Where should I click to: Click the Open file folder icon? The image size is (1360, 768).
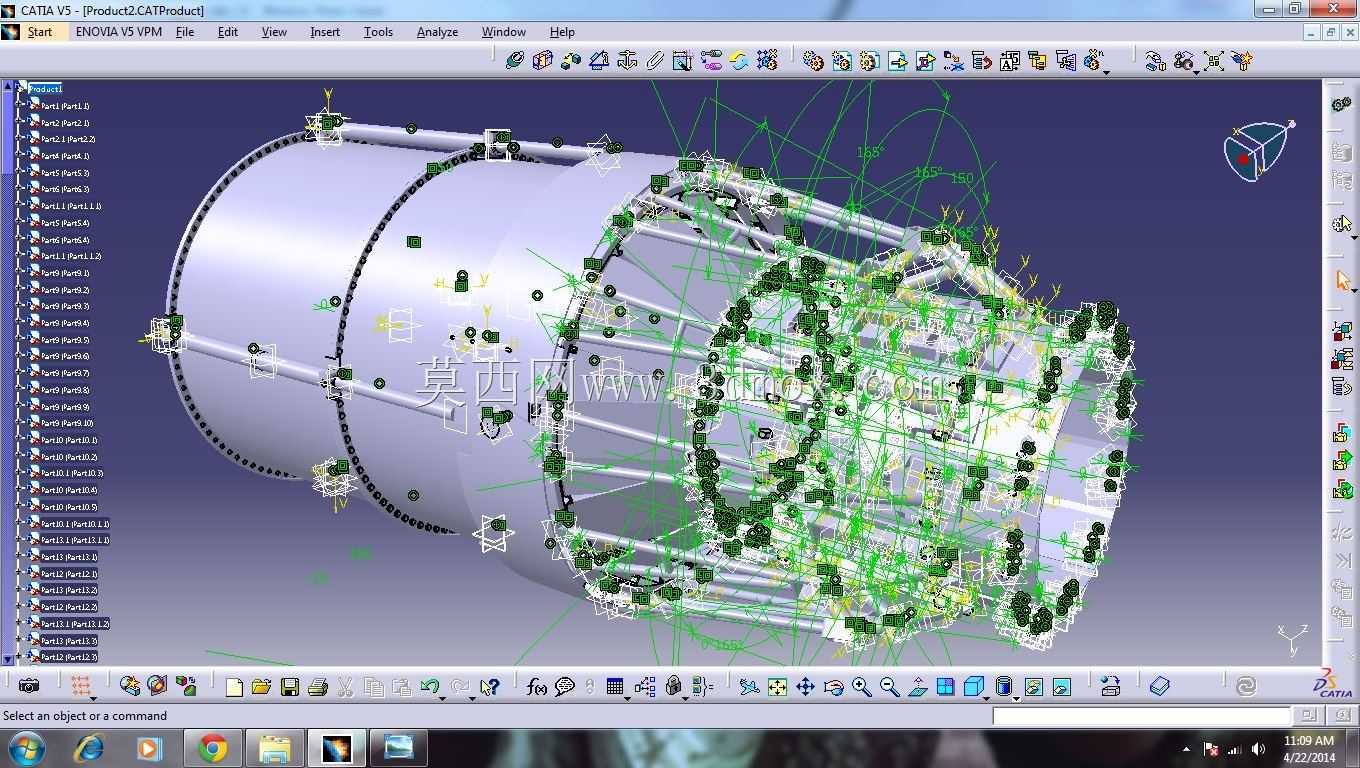[x=261, y=687]
